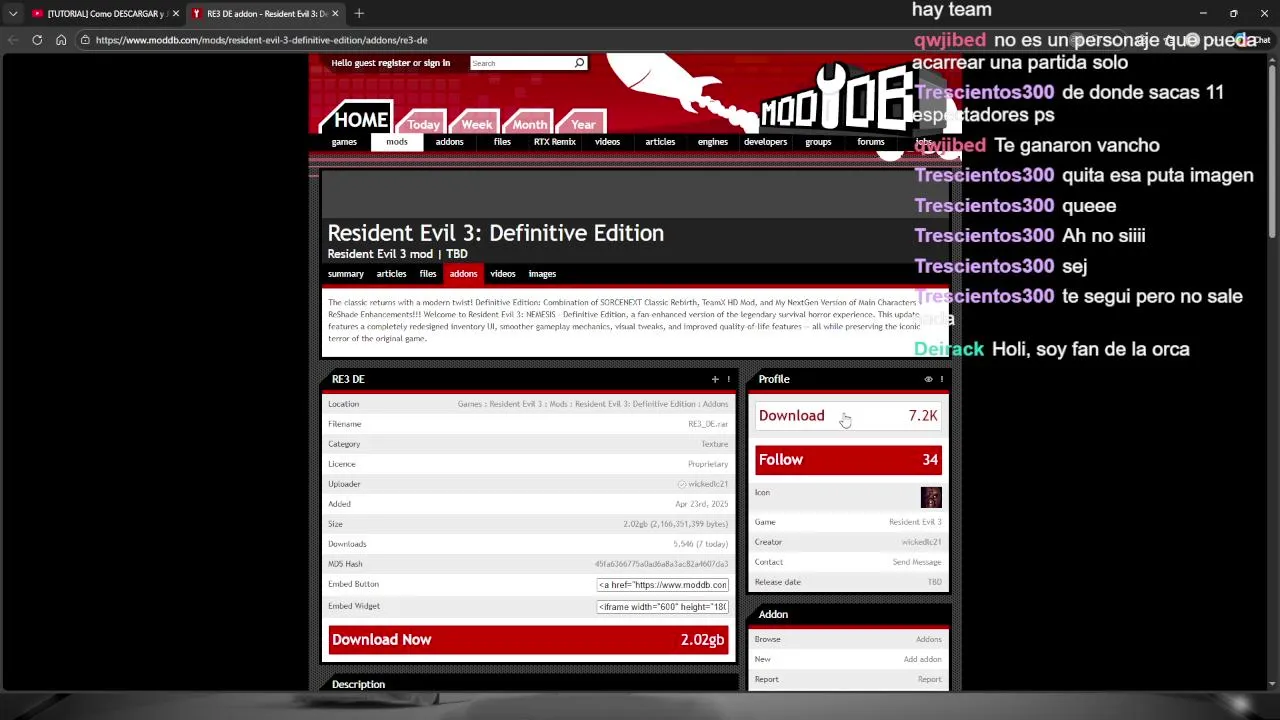The height and width of the screenshot is (720, 1280).
Task: Click the Browse Addons link
Action: [928, 640]
